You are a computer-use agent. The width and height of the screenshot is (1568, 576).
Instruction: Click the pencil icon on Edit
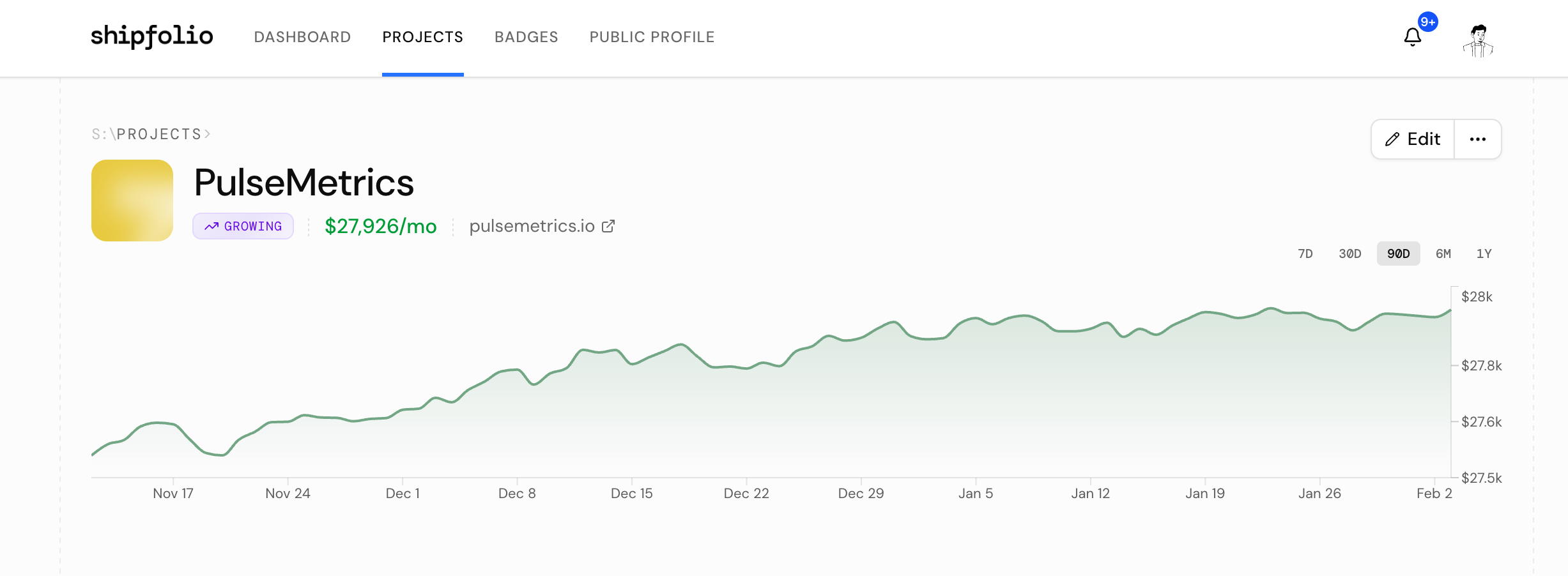pyautogui.click(x=1392, y=139)
